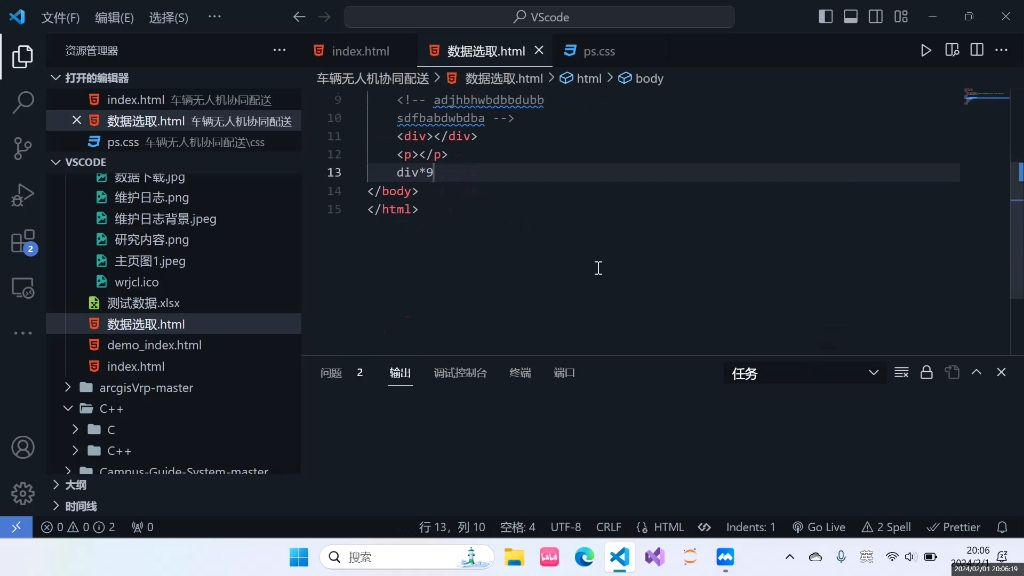Open 文件(F) menu
Viewport: 1024px width, 576px height.
pos(60,18)
